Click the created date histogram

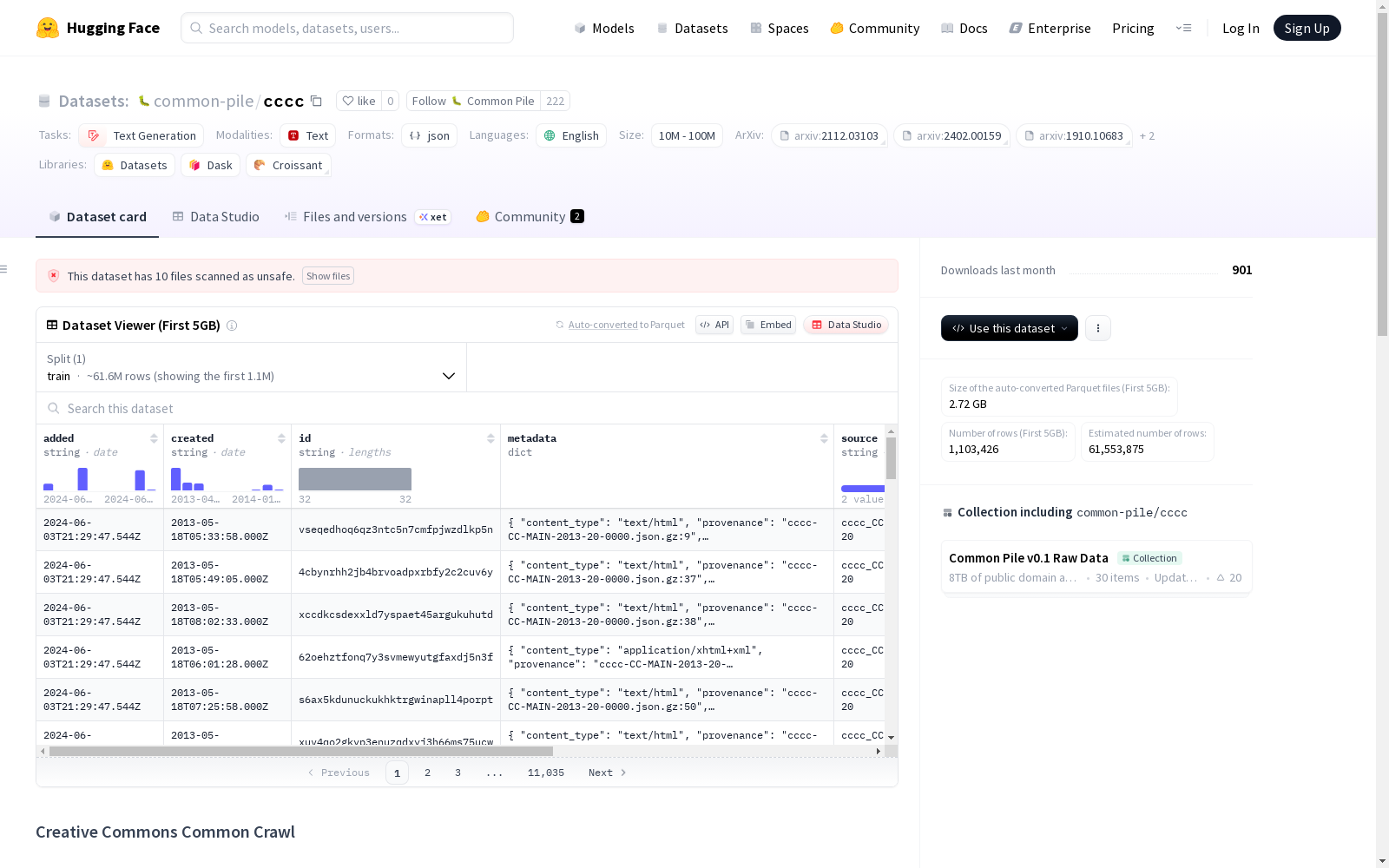pos(227,479)
